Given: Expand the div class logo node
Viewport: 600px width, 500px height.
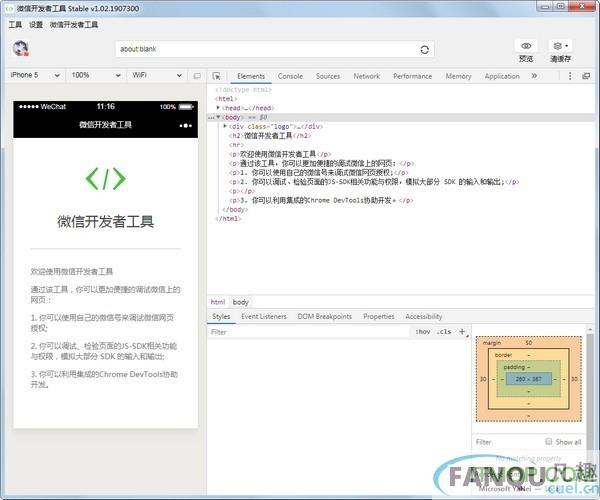Looking at the screenshot, I should point(225,126).
